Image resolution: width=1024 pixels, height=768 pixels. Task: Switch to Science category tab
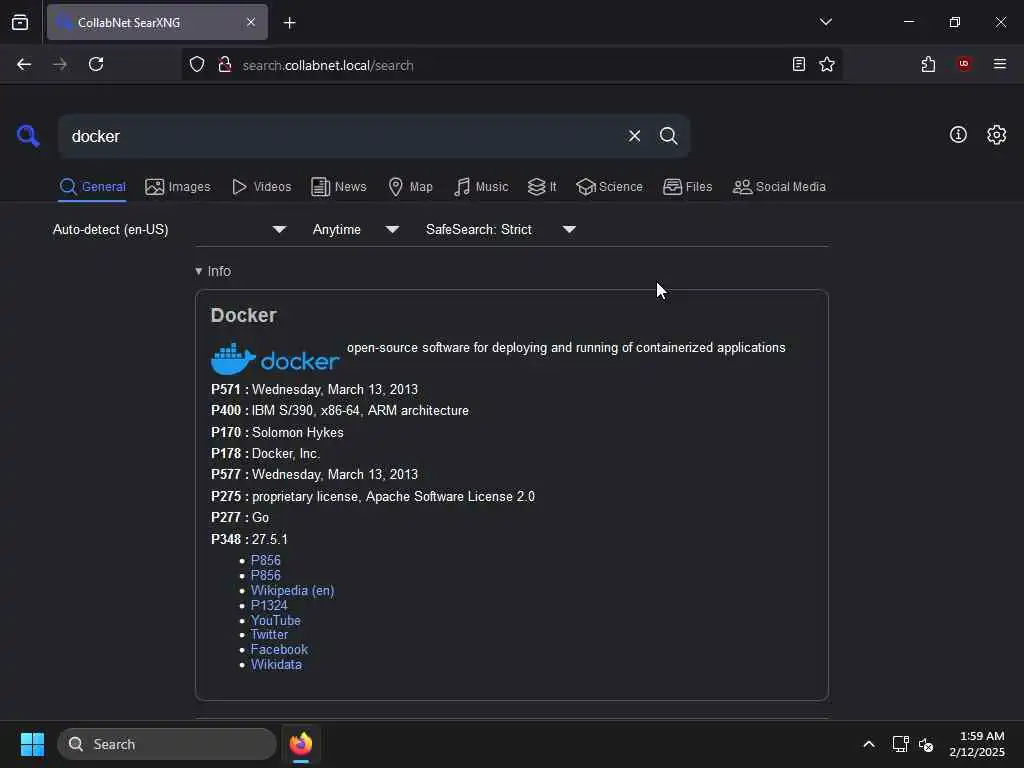coord(609,187)
